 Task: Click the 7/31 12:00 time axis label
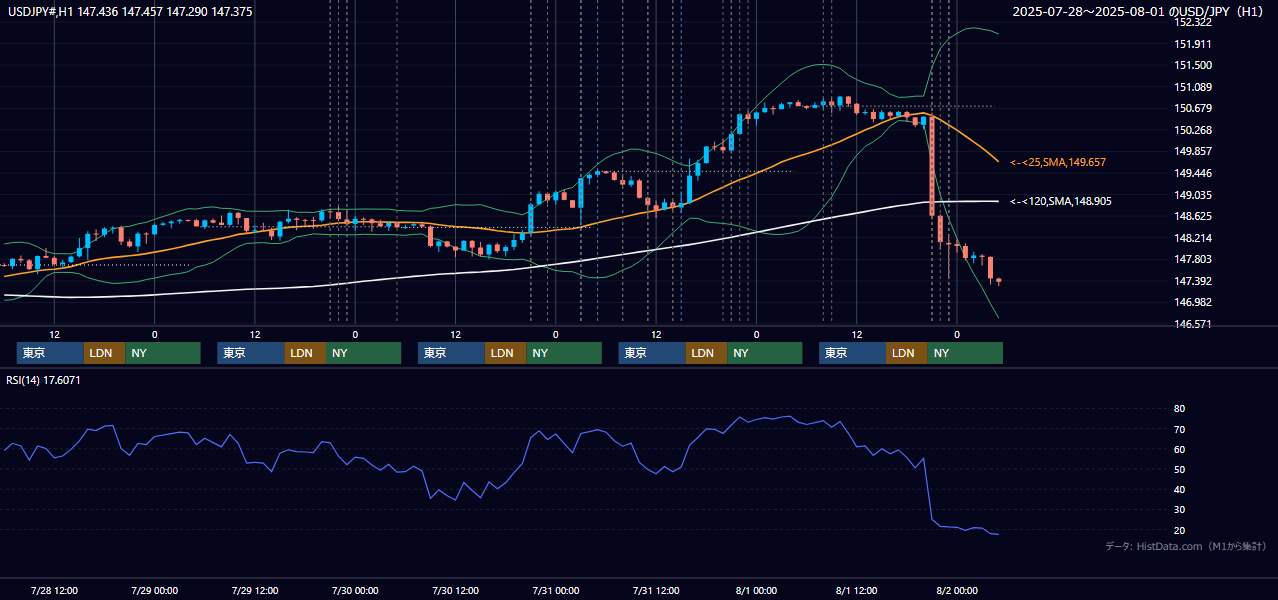(x=656, y=590)
